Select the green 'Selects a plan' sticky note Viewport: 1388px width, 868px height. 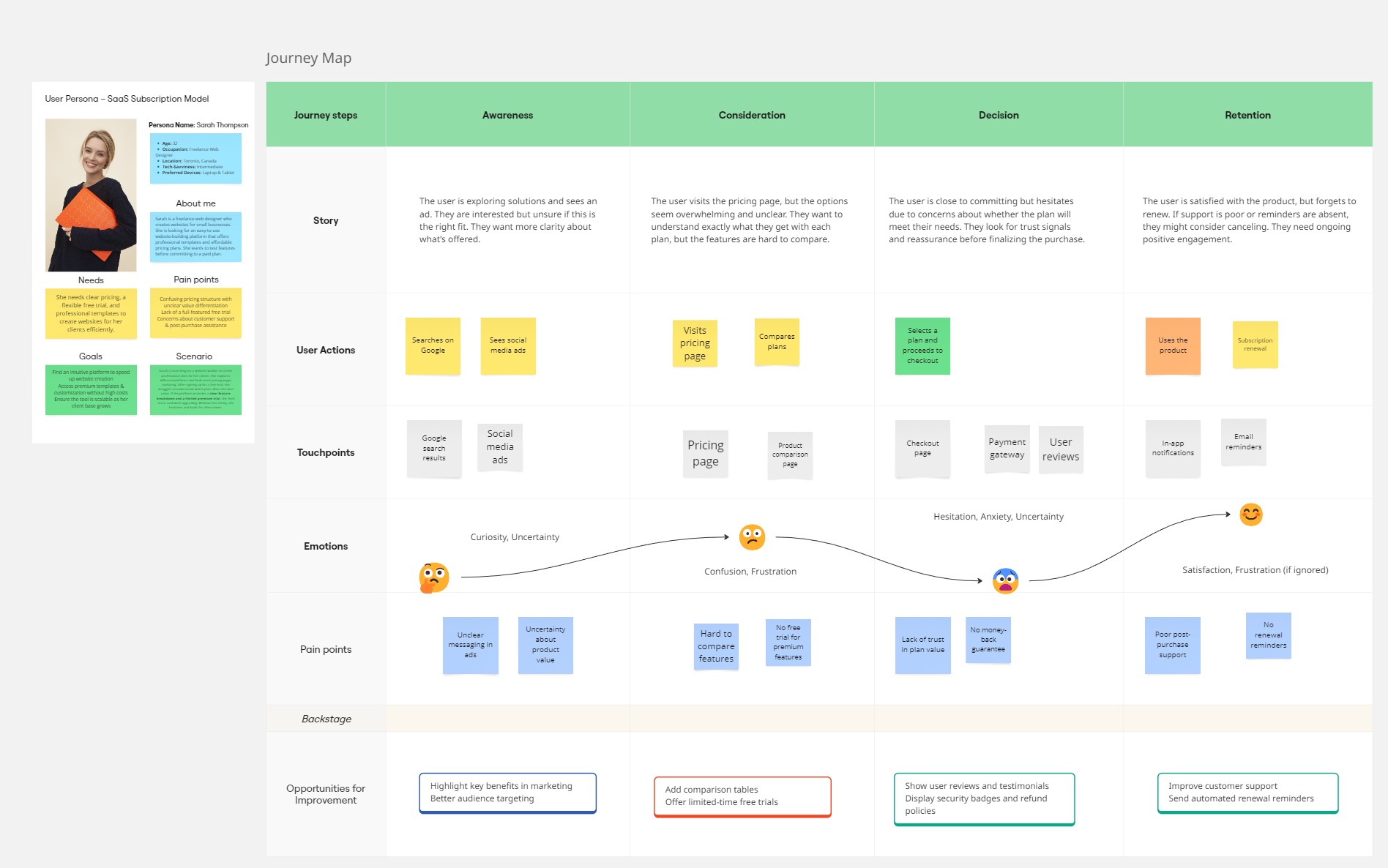tap(922, 345)
